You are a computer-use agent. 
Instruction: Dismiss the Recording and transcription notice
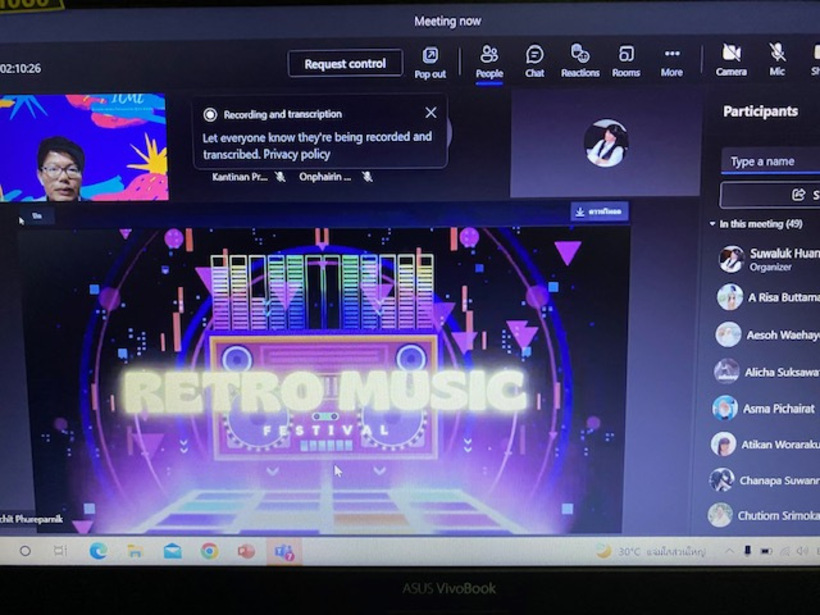tap(431, 113)
